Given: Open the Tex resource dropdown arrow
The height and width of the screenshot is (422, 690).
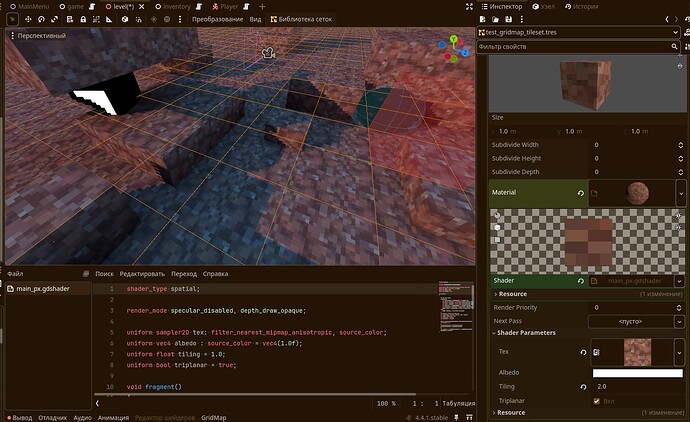Looking at the screenshot, I should point(679,352).
